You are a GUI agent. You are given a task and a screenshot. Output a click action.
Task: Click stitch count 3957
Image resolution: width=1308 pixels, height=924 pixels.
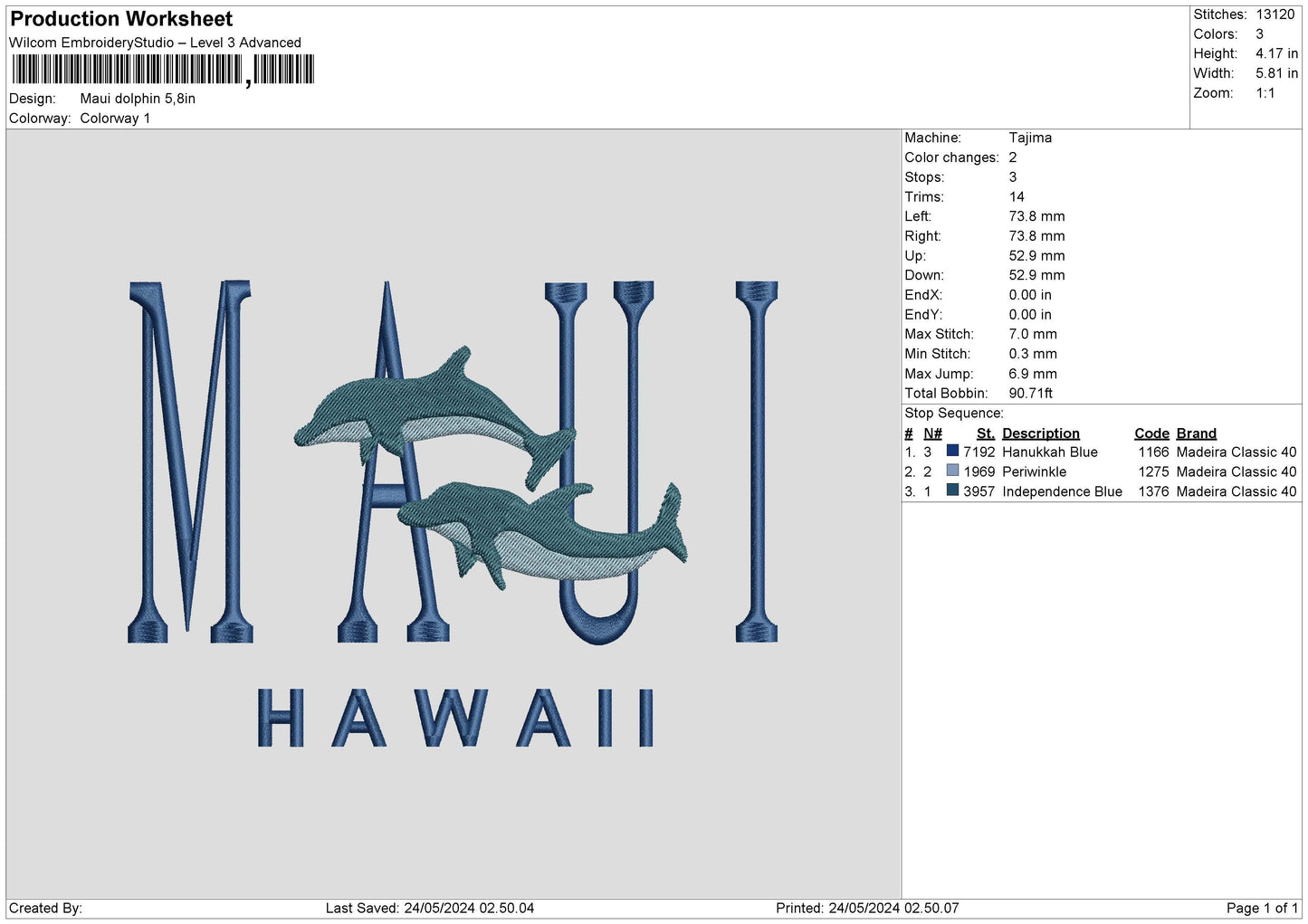pyautogui.click(x=979, y=492)
